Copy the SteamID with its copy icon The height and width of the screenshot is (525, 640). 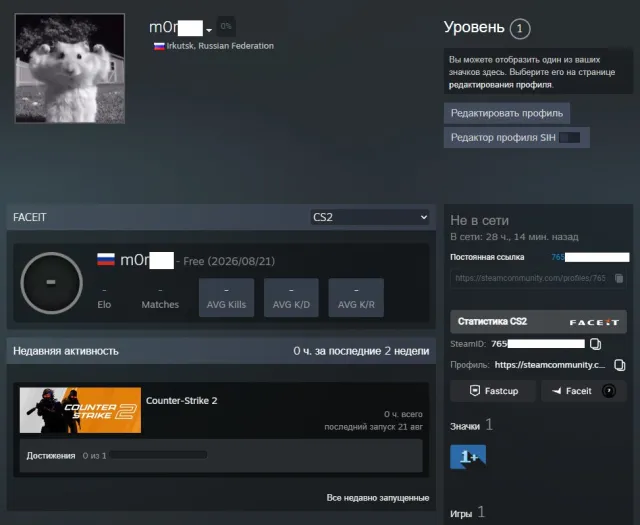[x=596, y=344]
